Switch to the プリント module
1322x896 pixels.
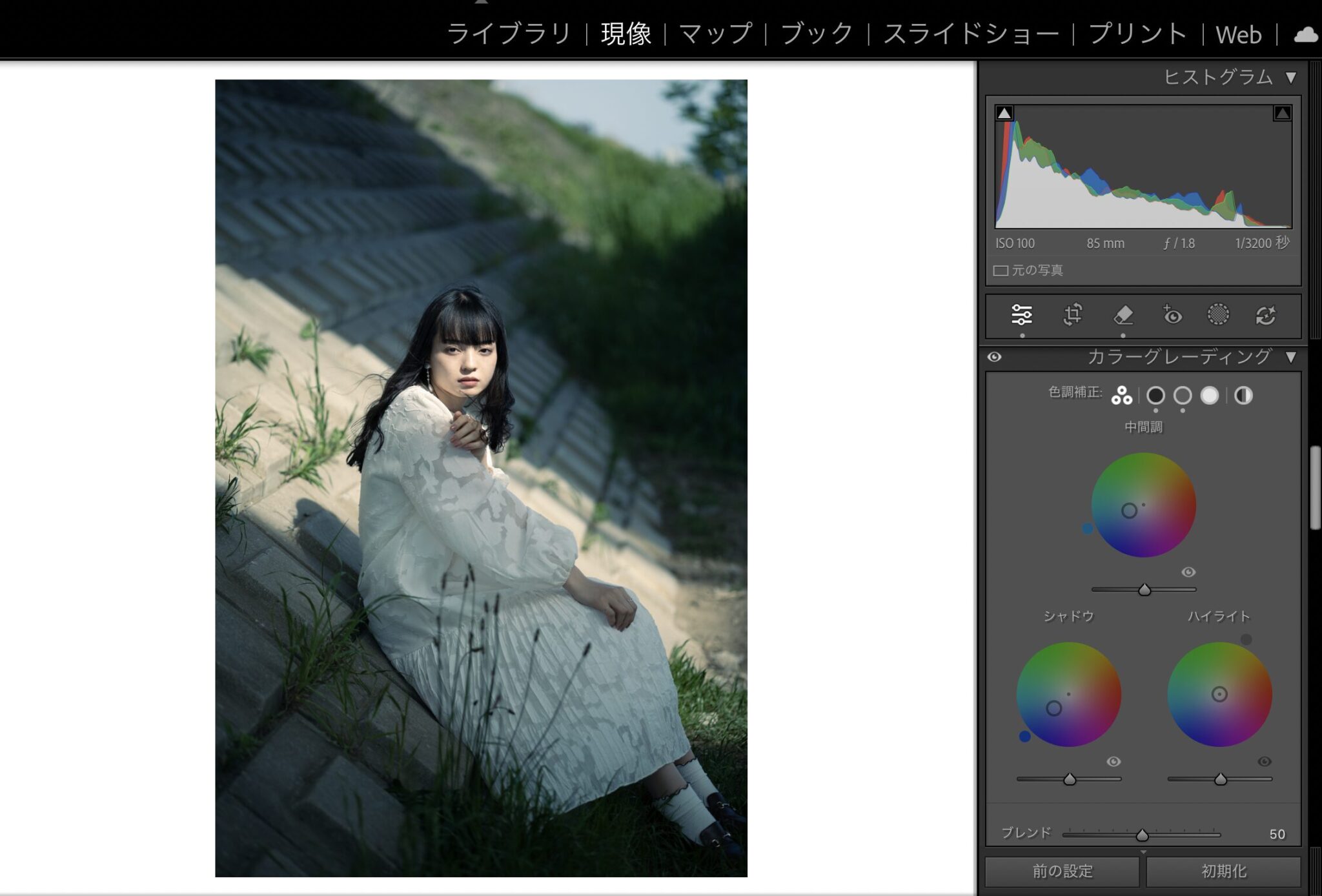point(1137,34)
